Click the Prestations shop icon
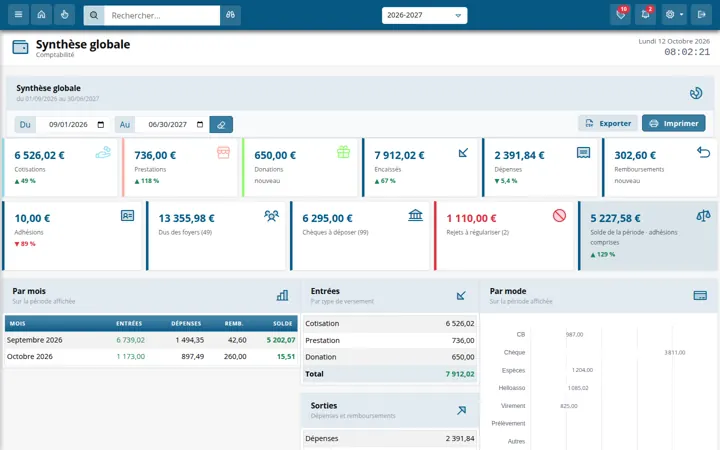720x450 pixels. tap(223, 152)
